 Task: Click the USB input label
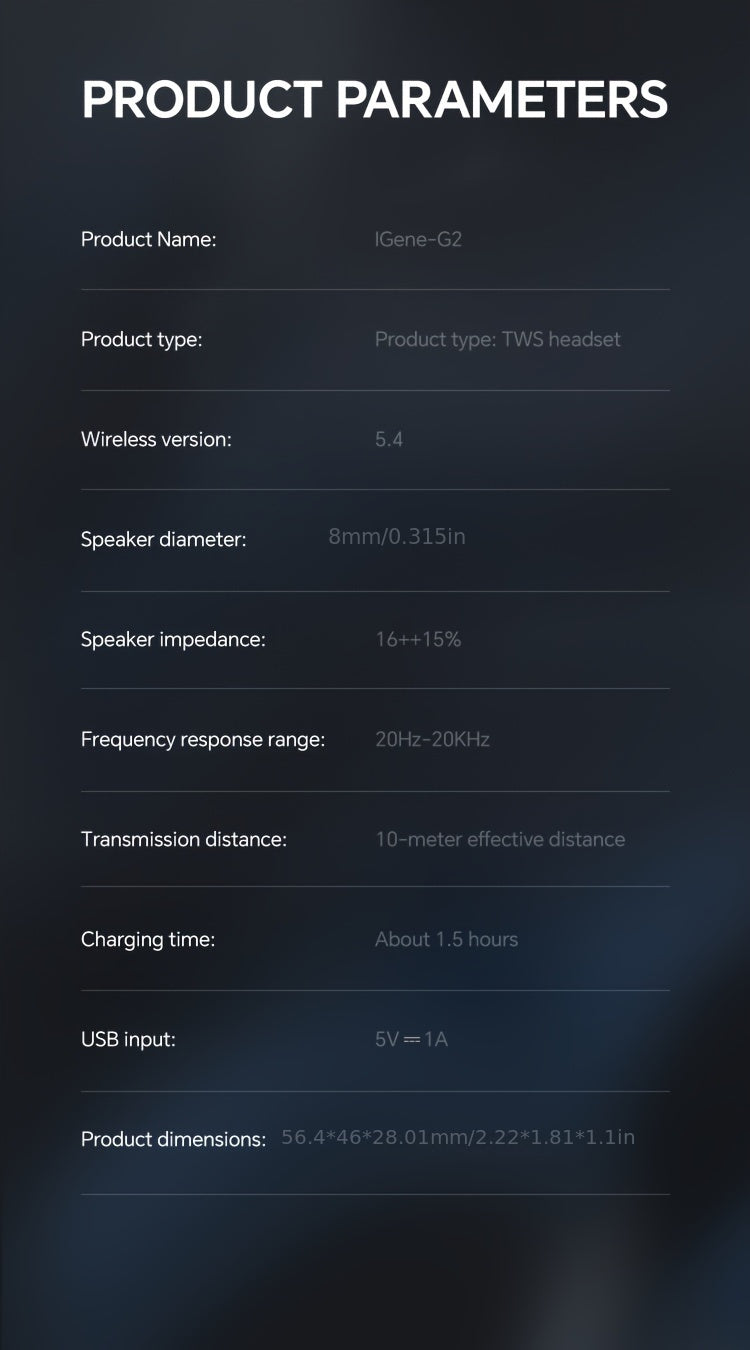(128, 1040)
